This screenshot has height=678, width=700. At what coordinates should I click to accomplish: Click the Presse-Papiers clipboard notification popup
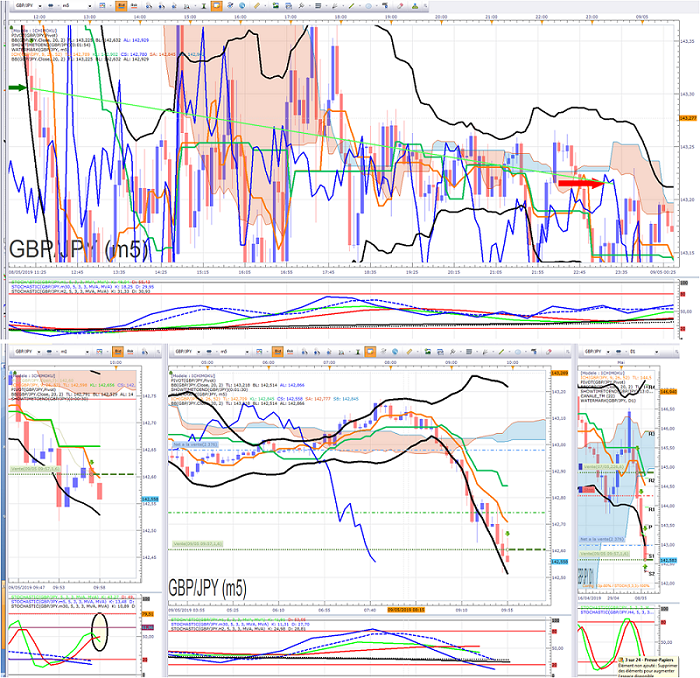pyautogui.click(x=647, y=667)
